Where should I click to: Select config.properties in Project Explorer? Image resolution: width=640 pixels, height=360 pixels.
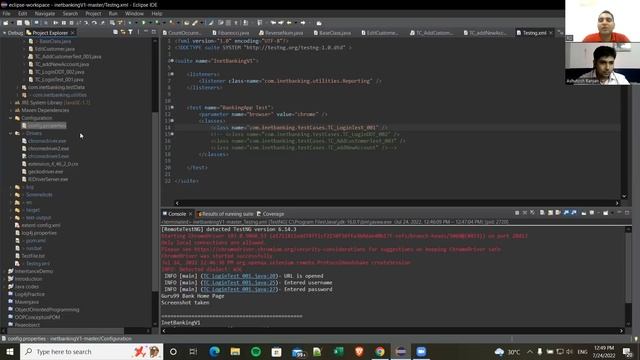pyautogui.click(x=44, y=126)
